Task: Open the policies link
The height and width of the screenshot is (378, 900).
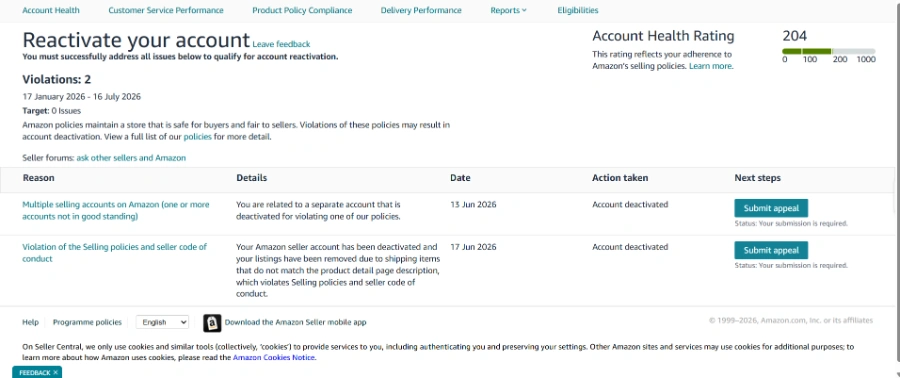Action: point(197,137)
